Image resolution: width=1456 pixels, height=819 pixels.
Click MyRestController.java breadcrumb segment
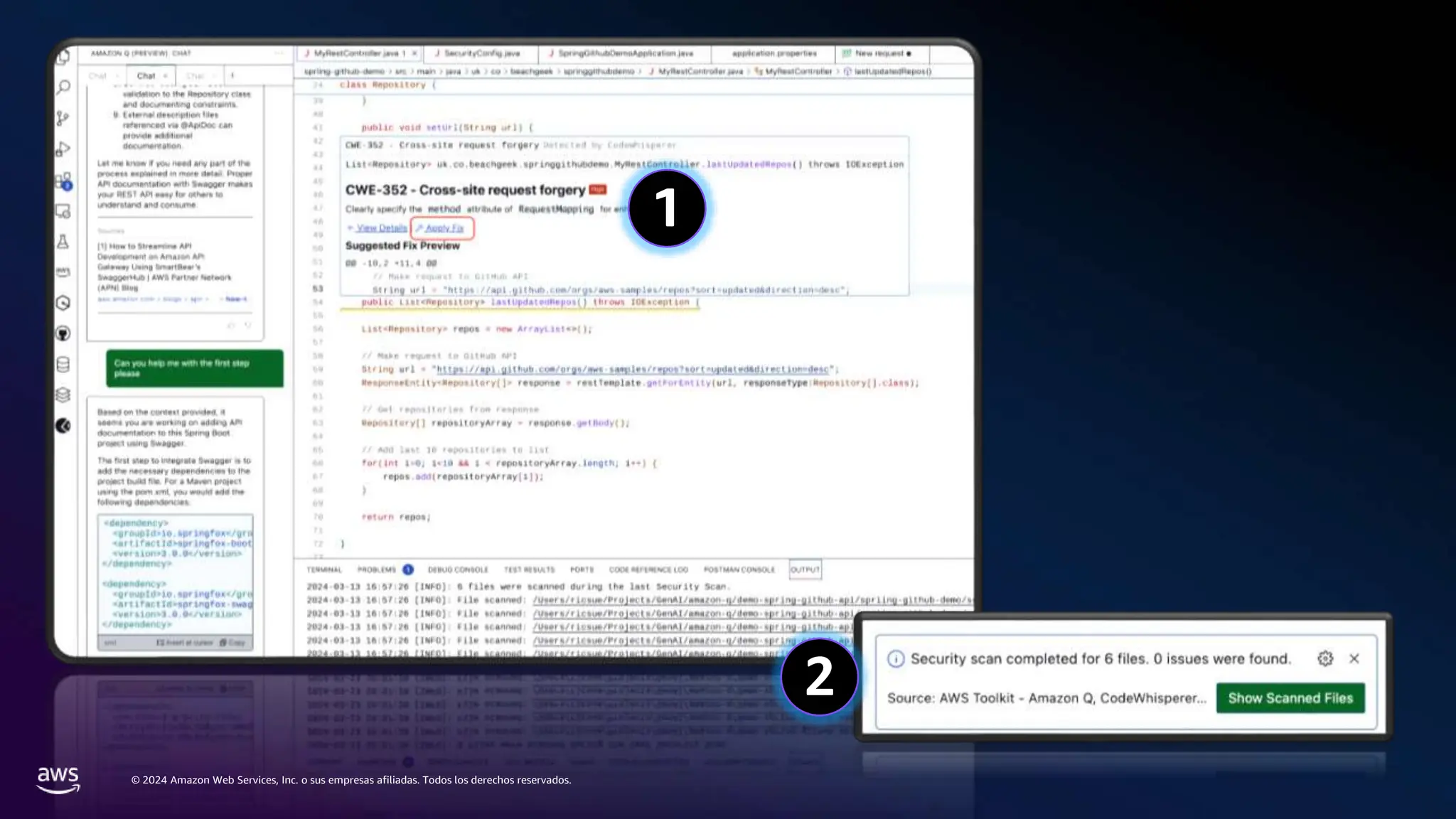coord(695,71)
